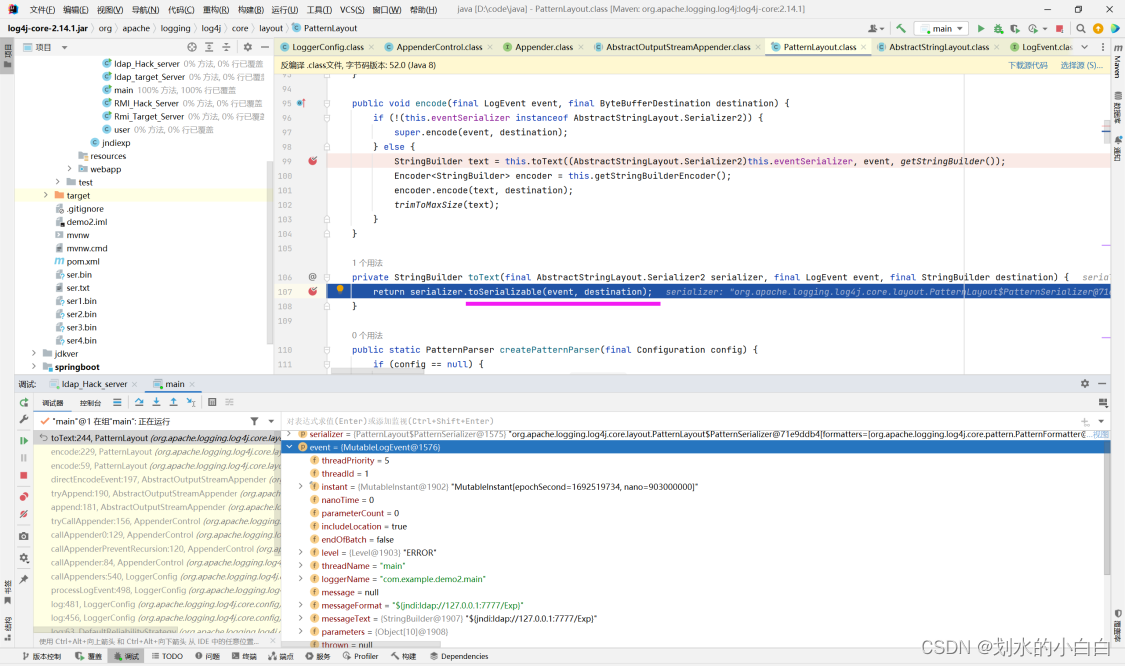Hide the project panel with minus icon
Viewport: 1125px width, 666px height.
pos(265,47)
